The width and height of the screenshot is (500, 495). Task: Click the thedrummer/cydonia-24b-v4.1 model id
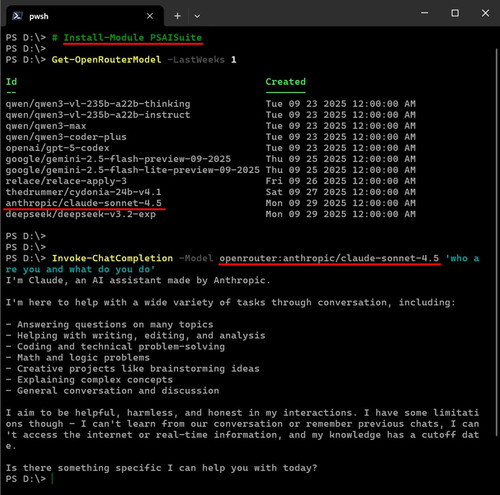tap(83, 192)
